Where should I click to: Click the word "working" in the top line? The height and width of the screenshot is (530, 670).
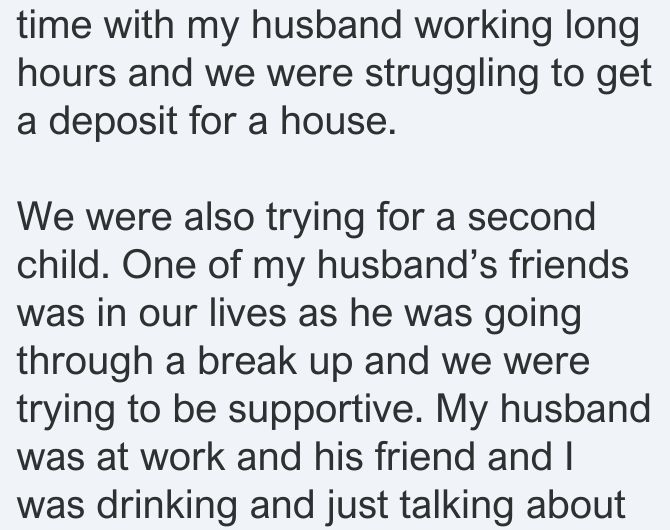click(483, 26)
